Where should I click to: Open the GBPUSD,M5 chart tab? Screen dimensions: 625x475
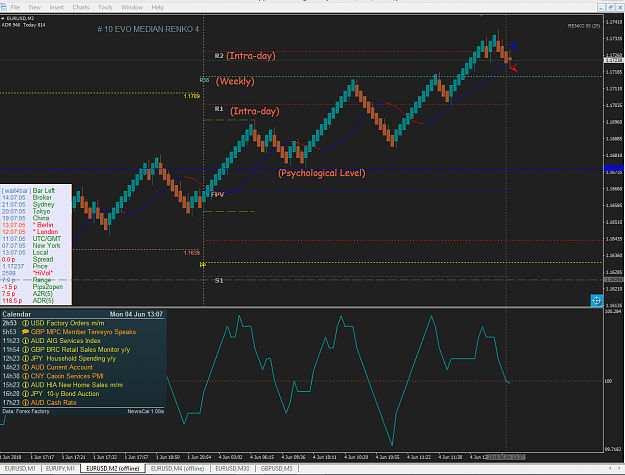click(277, 468)
